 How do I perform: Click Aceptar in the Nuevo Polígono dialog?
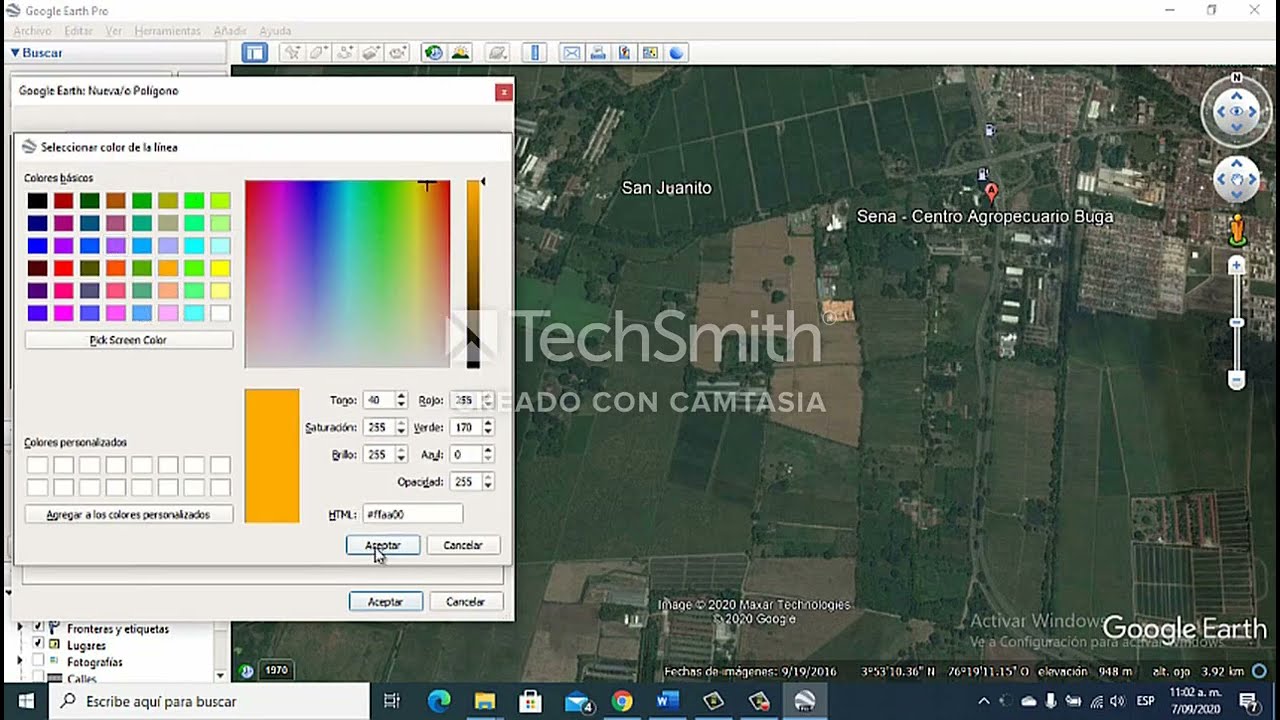click(x=385, y=602)
